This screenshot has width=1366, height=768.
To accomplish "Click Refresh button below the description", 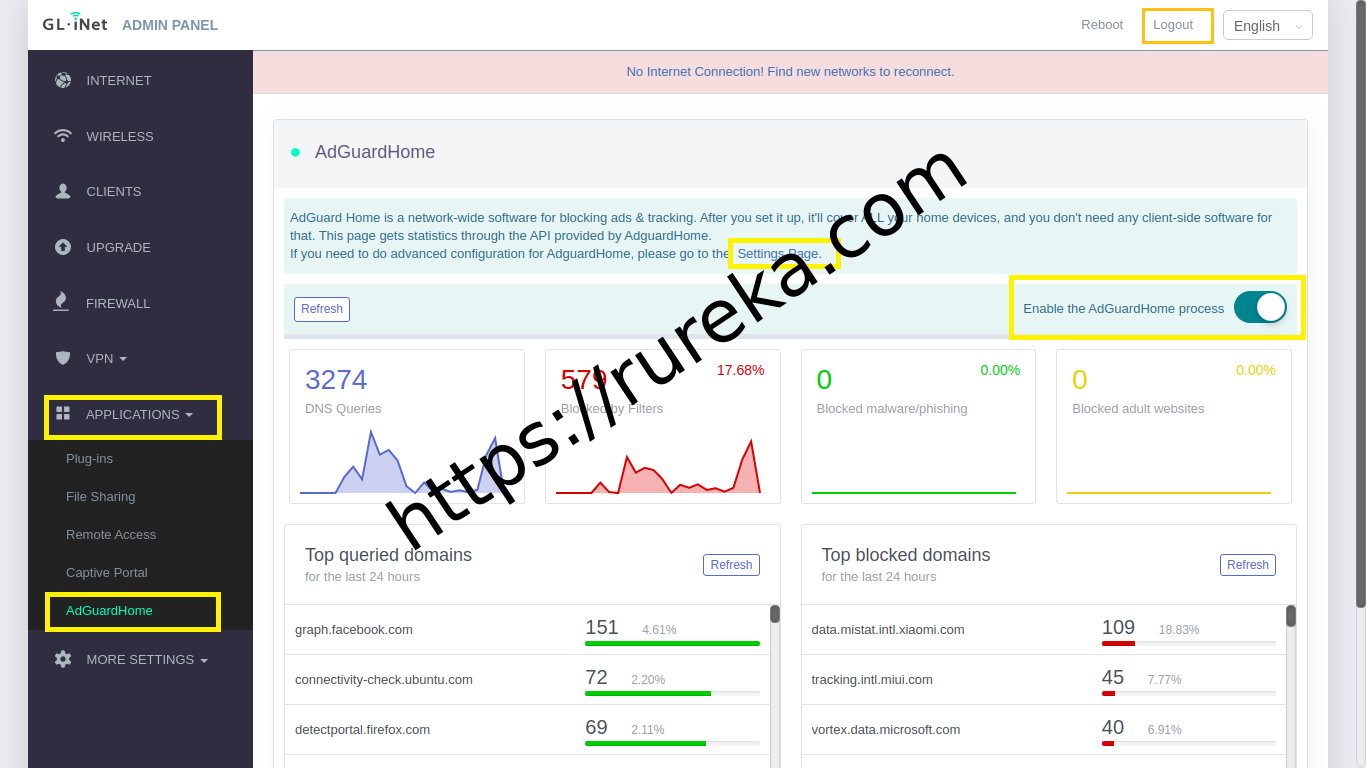I will pos(322,309).
